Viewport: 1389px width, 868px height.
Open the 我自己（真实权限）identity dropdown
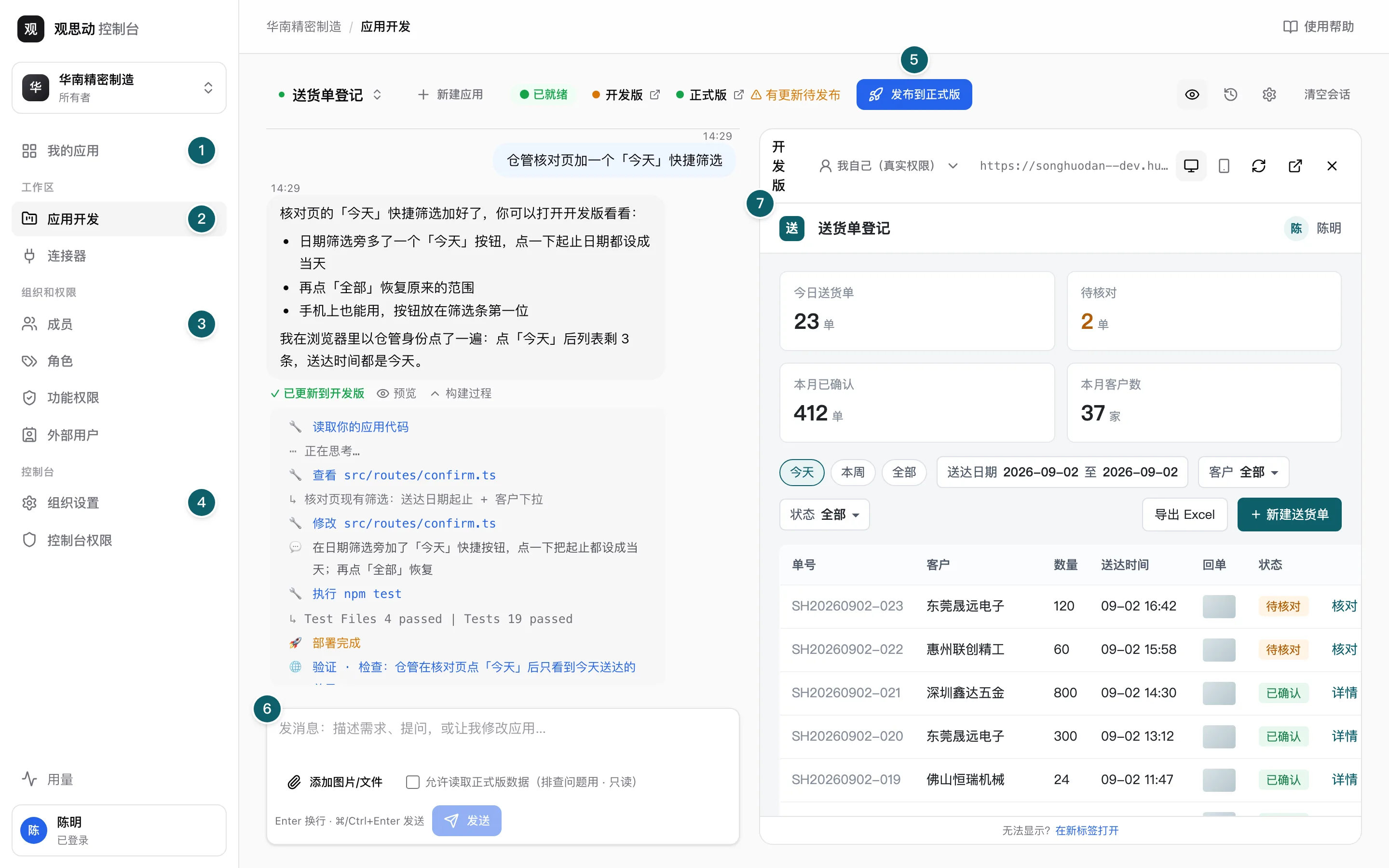(888, 166)
